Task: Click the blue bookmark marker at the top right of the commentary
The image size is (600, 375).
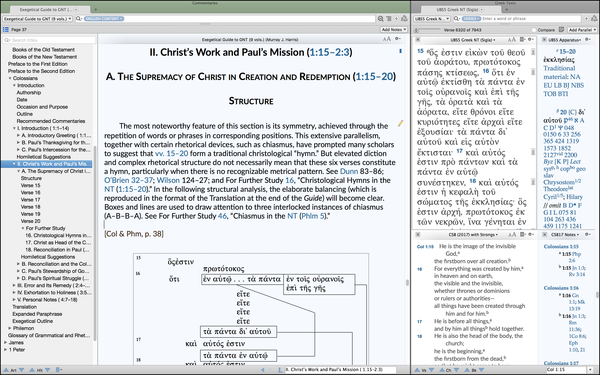Action: coord(400,51)
